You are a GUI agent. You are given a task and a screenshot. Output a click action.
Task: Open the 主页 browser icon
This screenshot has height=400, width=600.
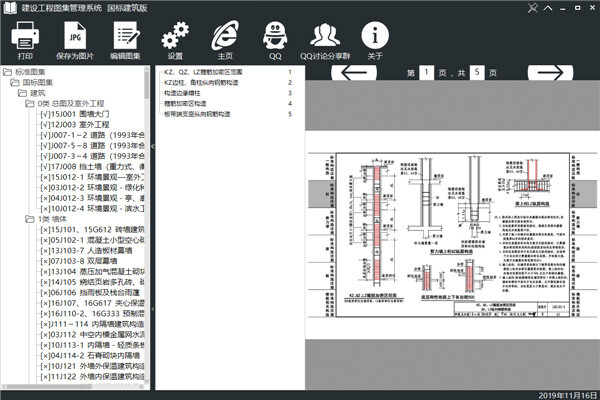[x=225, y=35]
